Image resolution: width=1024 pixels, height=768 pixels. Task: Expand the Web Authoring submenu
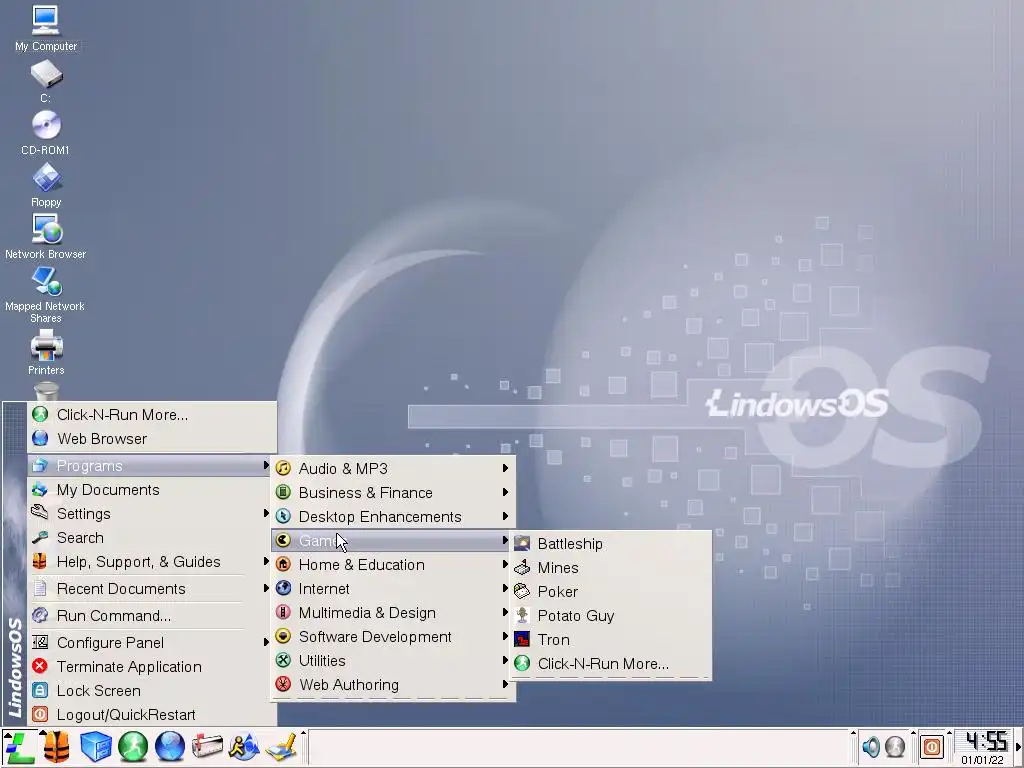[393, 684]
